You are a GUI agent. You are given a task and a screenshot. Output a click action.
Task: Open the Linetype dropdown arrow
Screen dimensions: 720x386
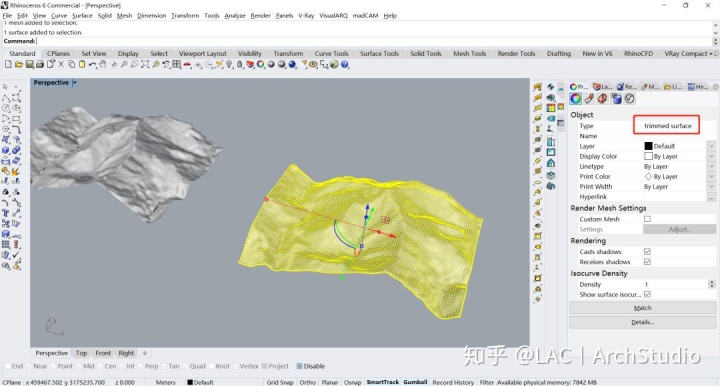tap(711, 166)
